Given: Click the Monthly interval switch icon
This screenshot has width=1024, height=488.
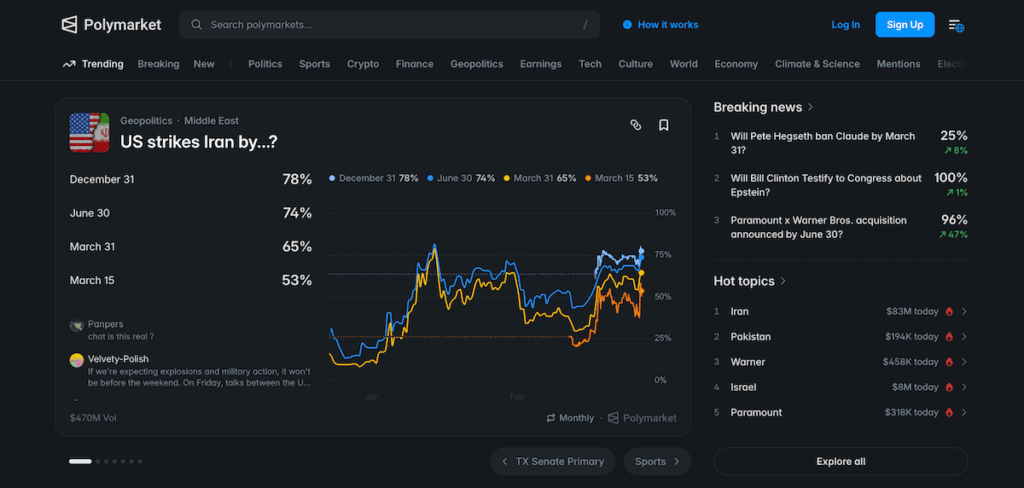Looking at the screenshot, I should pos(551,418).
